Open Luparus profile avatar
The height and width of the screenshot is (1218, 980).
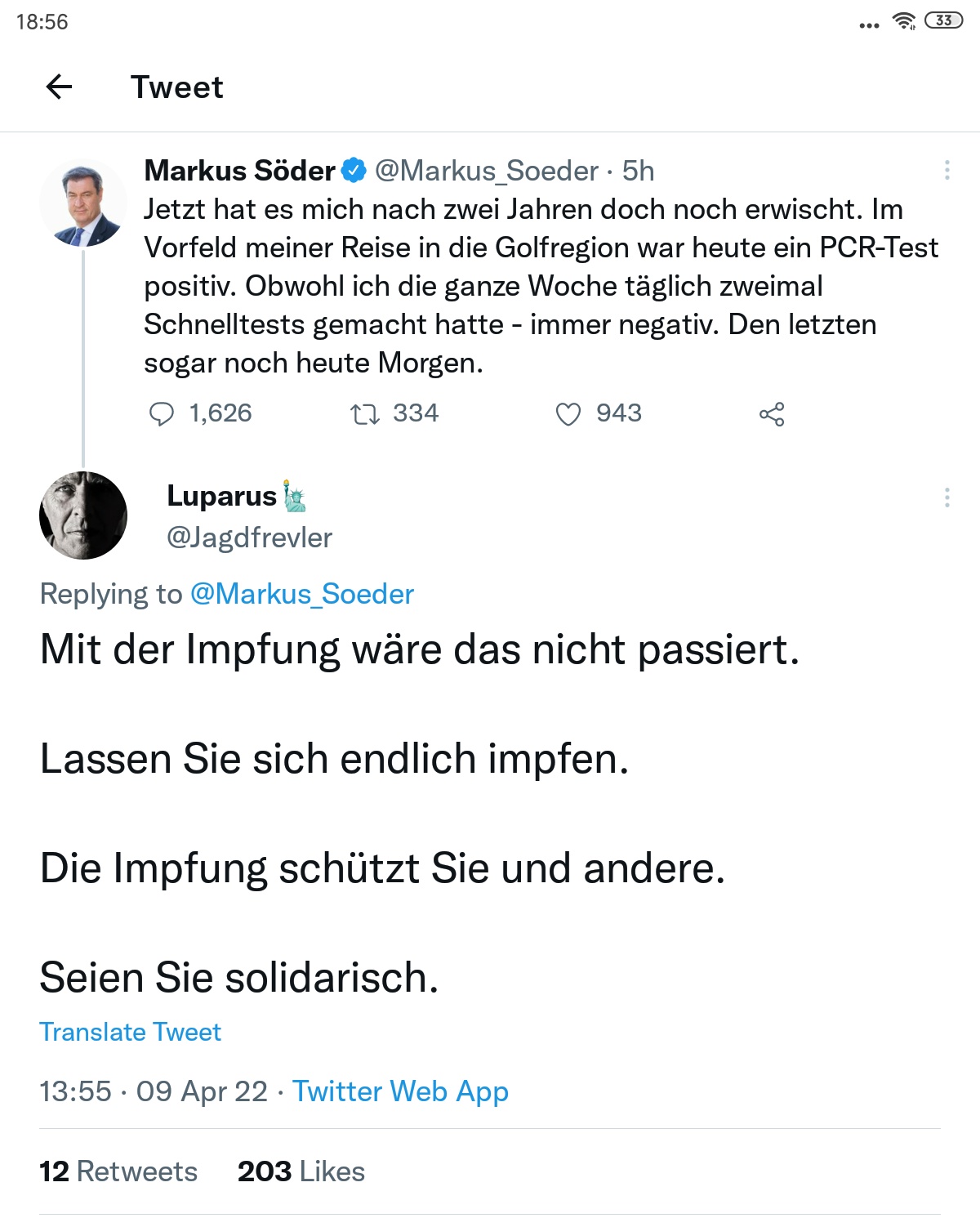tap(83, 515)
